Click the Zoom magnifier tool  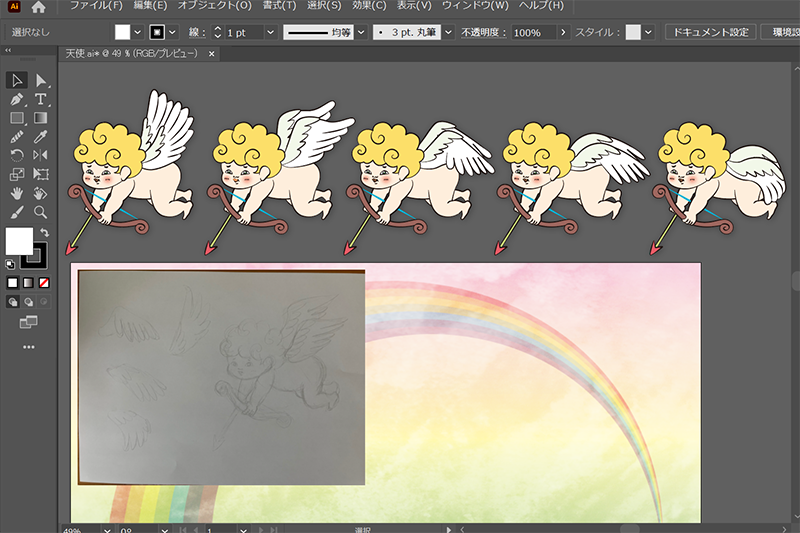click(x=41, y=212)
